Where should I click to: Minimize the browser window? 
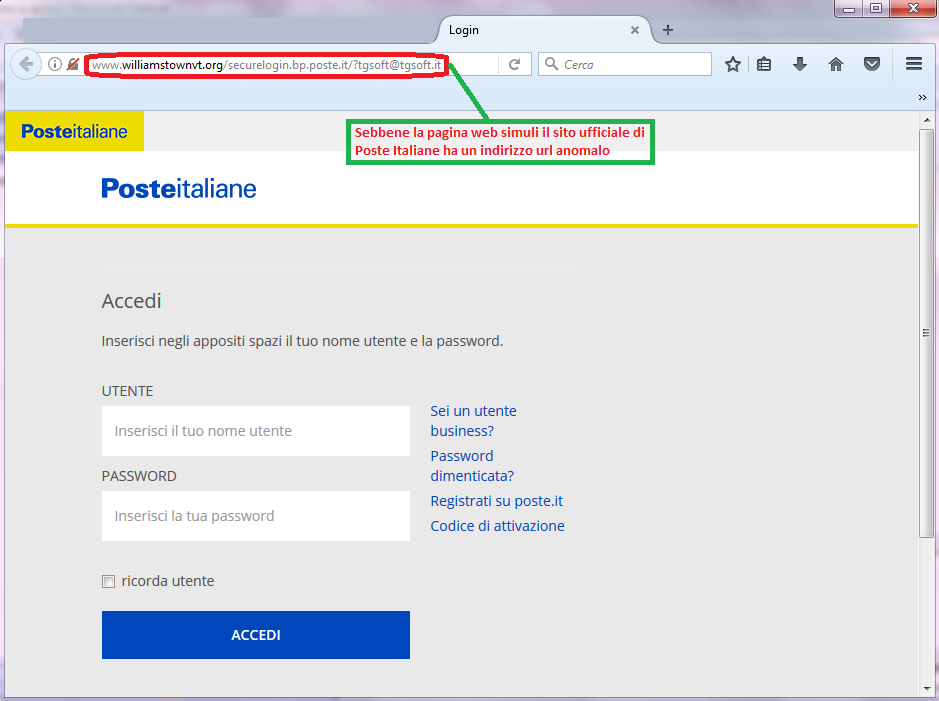click(x=849, y=8)
